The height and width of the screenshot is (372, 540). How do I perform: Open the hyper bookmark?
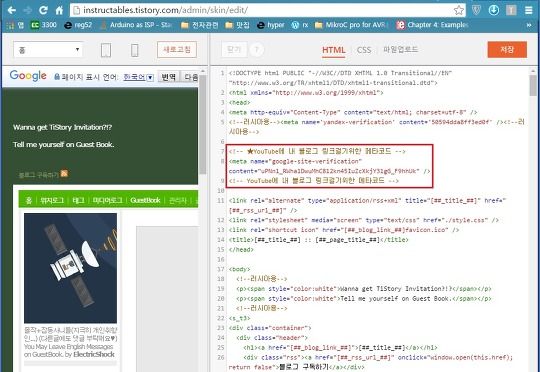(x=271, y=25)
